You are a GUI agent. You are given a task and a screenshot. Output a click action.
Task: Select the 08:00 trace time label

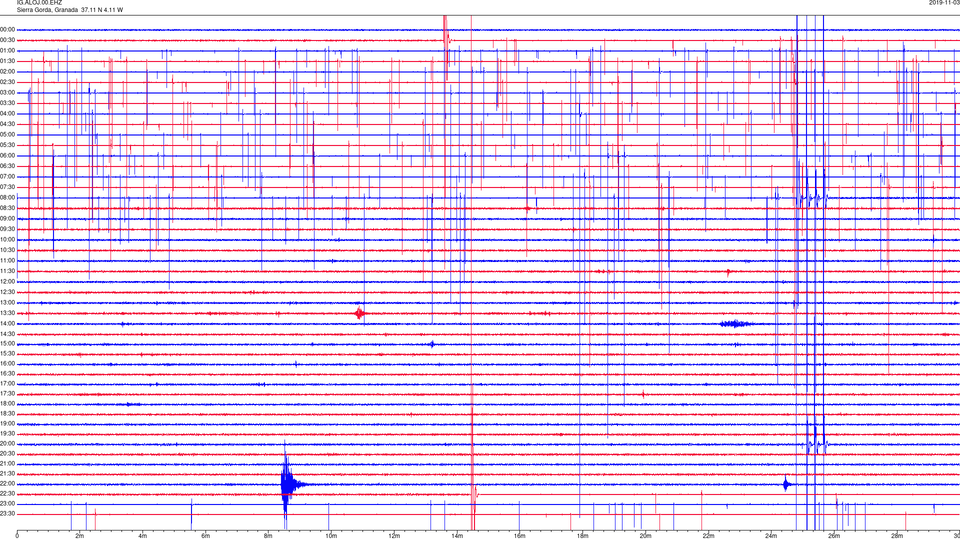click(x=8, y=198)
